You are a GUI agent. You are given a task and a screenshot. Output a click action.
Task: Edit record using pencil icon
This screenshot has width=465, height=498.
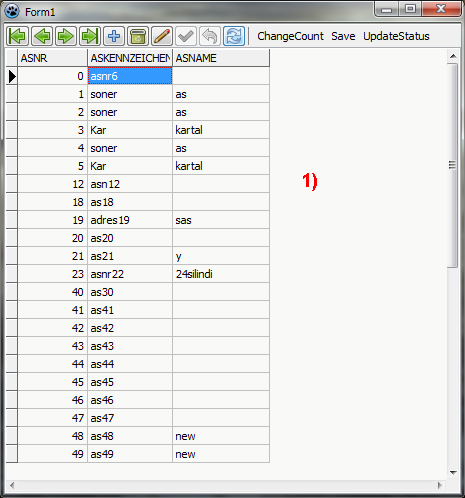click(x=162, y=36)
